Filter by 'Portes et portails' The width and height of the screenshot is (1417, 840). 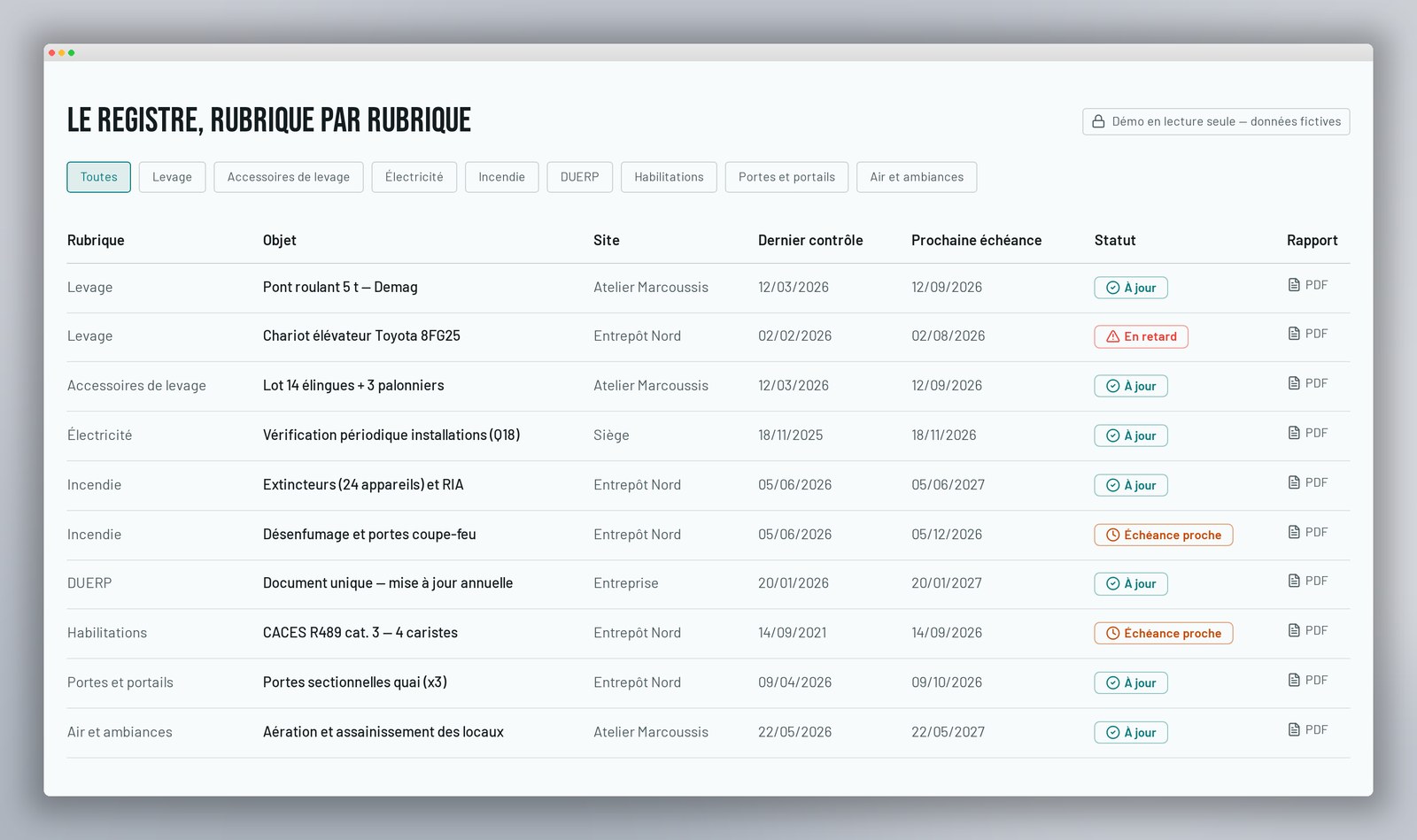786,177
